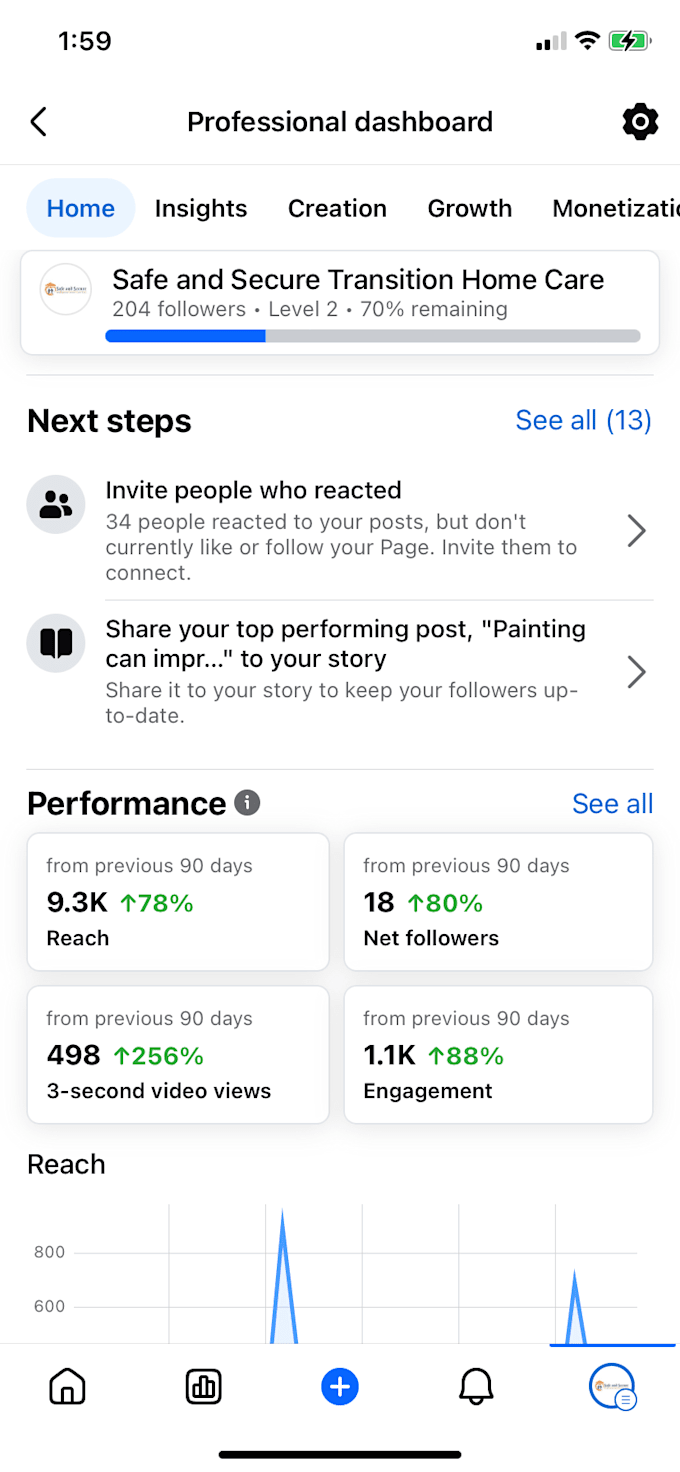Tap the Level 2 progress bar
This screenshot has width=680, height=1472.
pos(373,336)
